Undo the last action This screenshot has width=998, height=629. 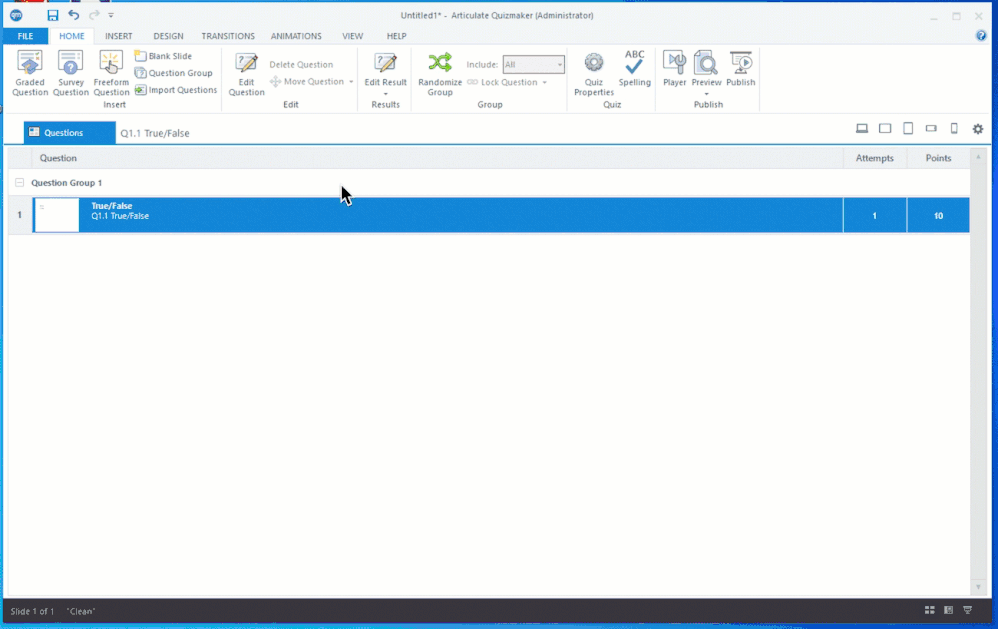[74, 15]
